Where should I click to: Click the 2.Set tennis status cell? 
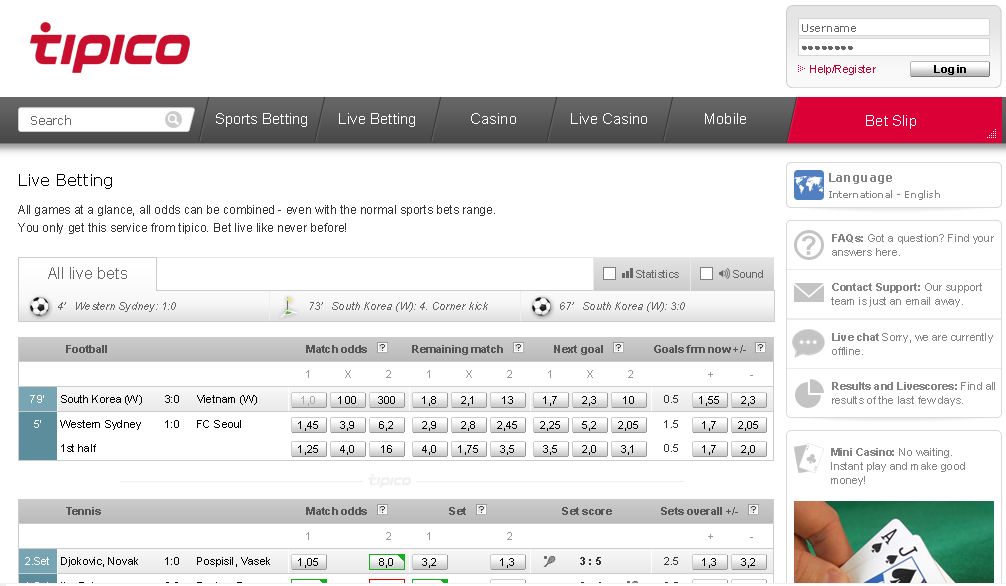point(37,561)
